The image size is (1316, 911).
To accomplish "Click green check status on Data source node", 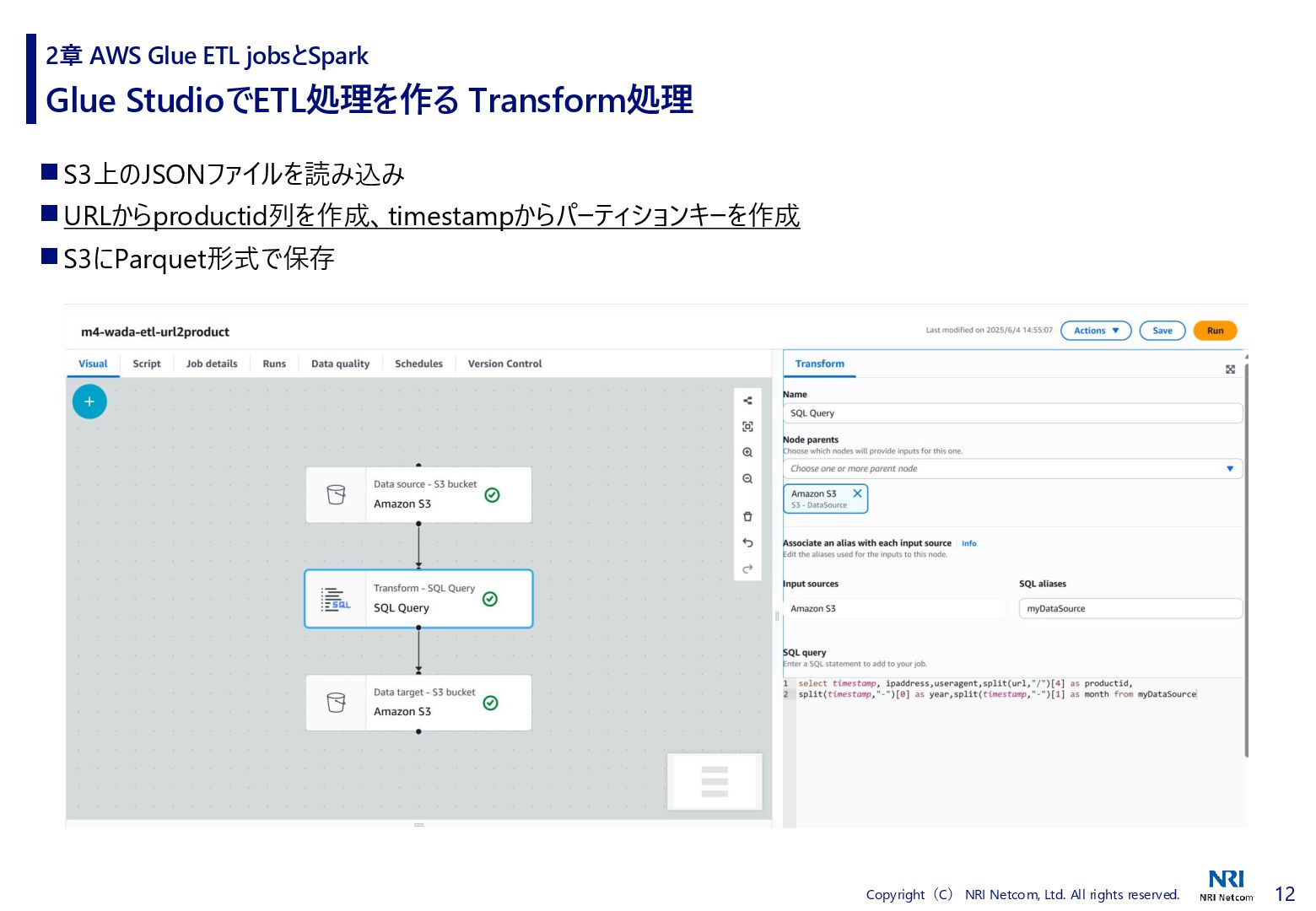I will (x=493, y=495).
